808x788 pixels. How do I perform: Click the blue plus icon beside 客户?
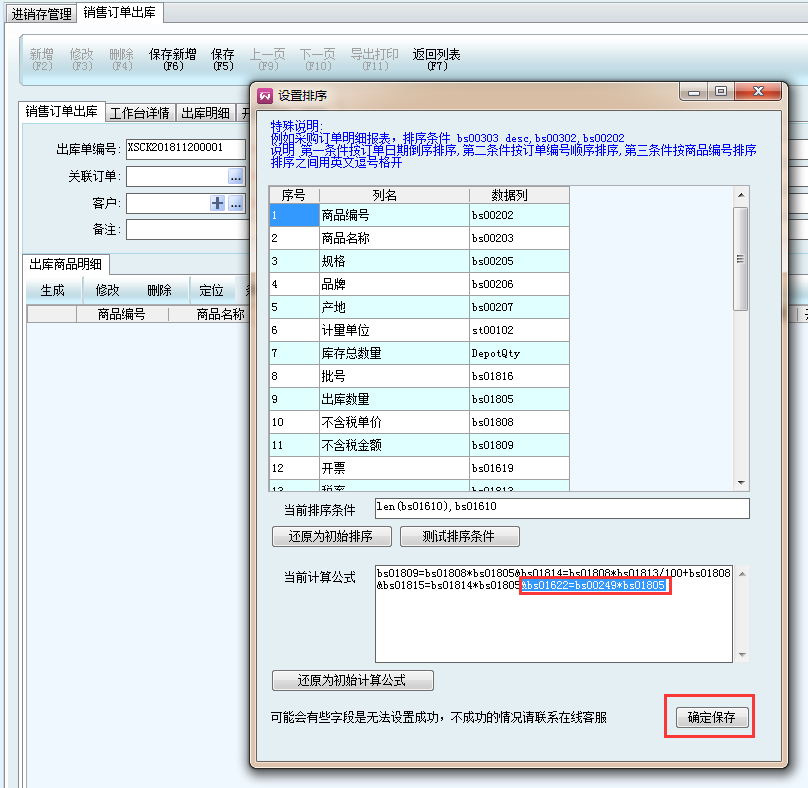click(x=217, y=203)
